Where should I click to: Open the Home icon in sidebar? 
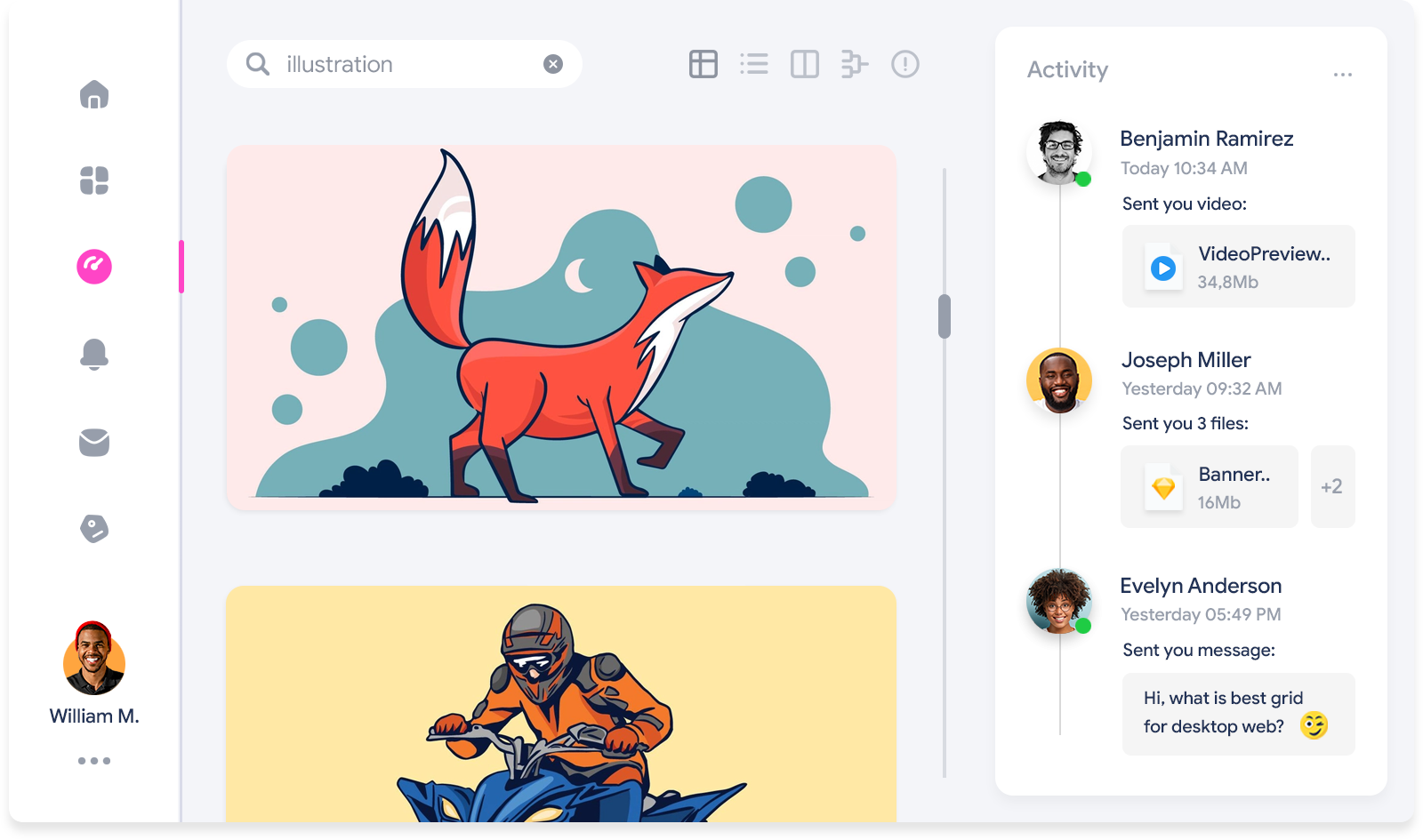click(x=94, y=94)
